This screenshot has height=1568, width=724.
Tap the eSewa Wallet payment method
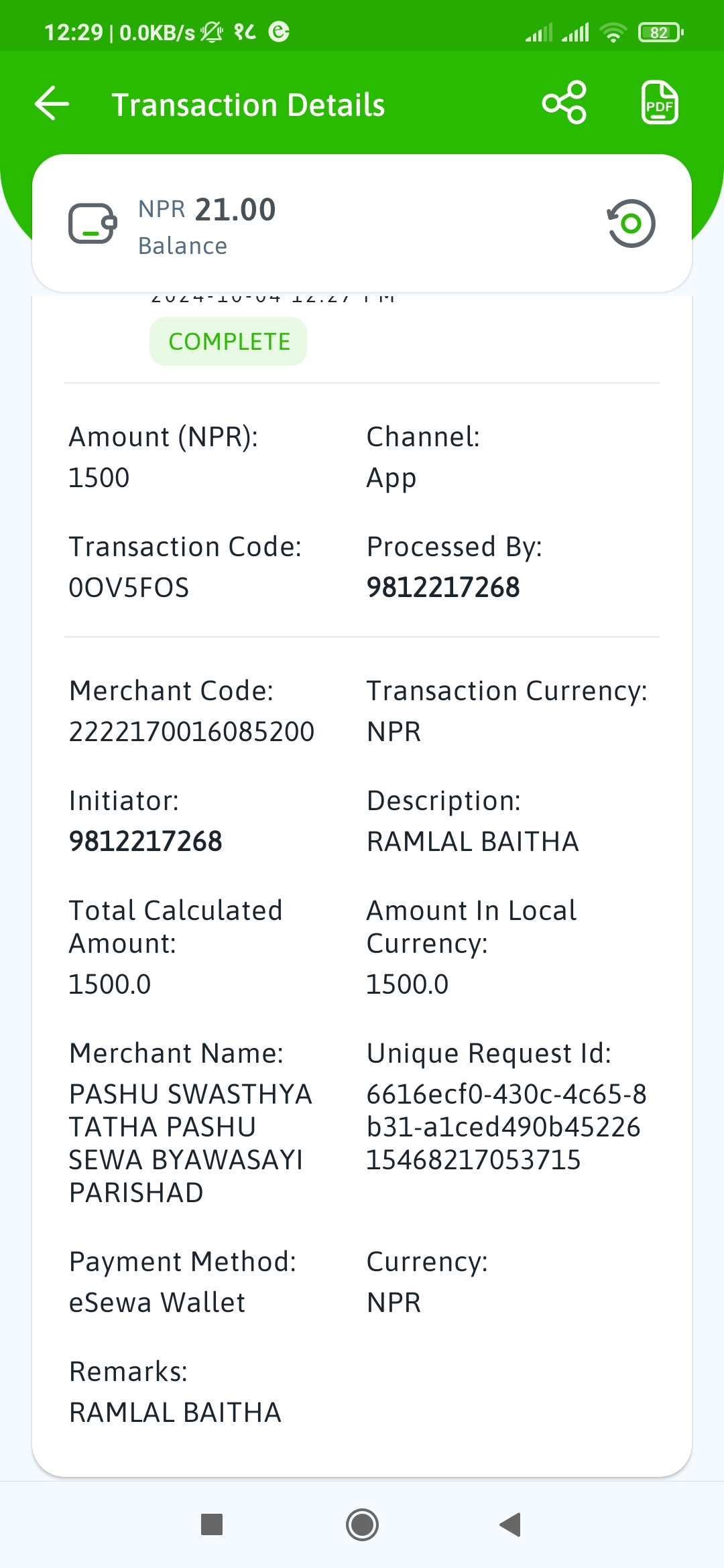(x=158, y=1303)
